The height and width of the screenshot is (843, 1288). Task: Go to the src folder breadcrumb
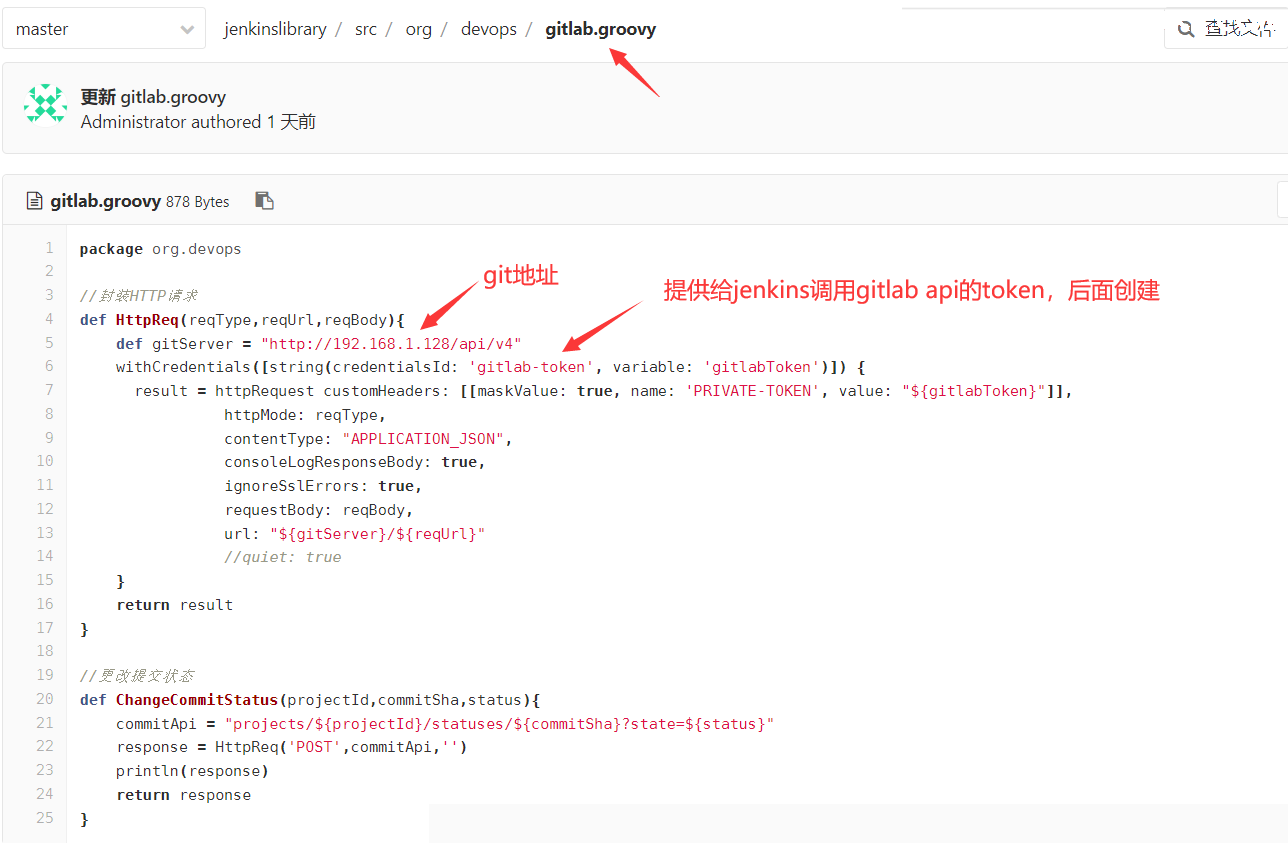point(366,29)
